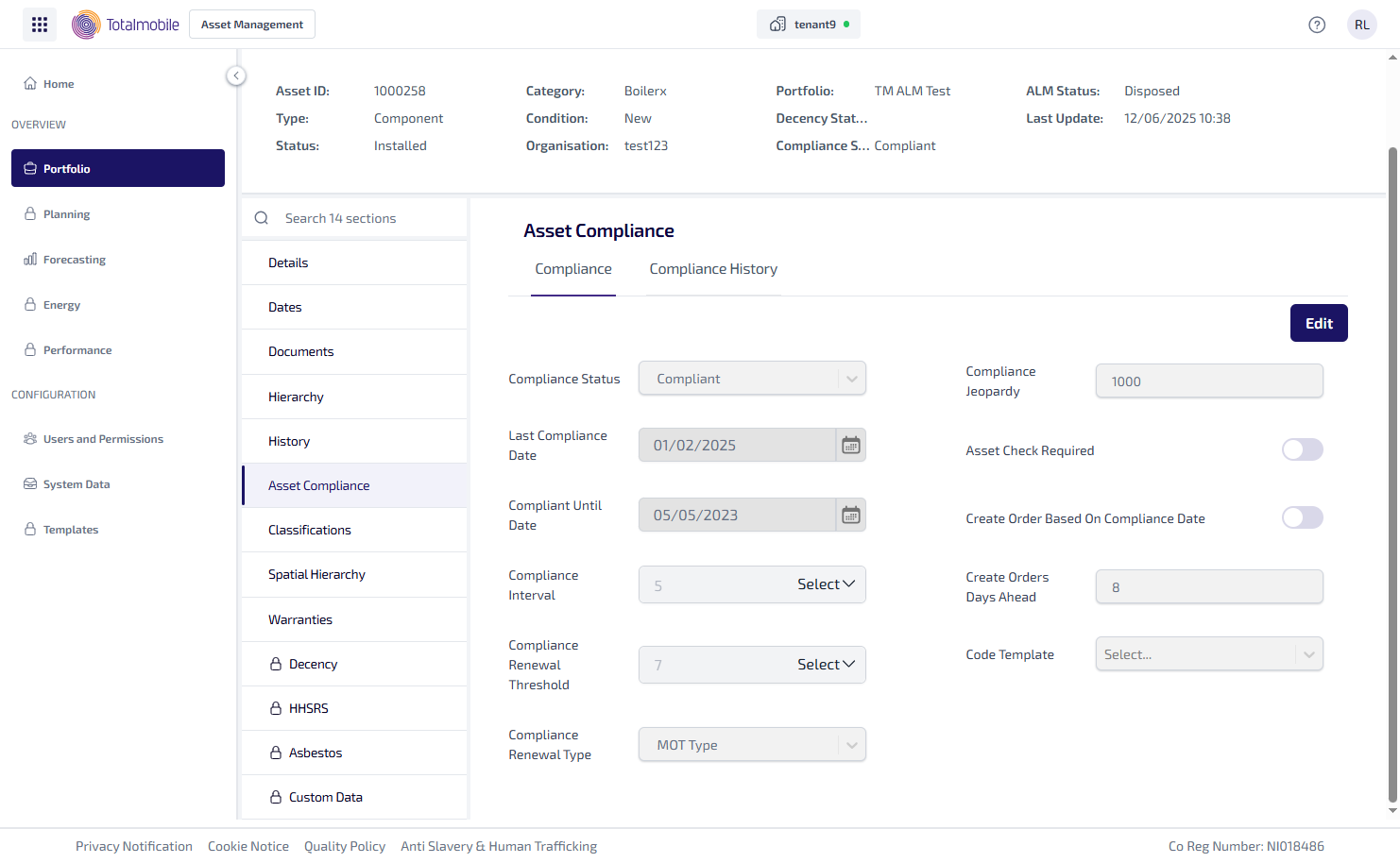Open calendar for Compliant Until Date
This screenshot has height=863, width=1400.
tap(850, 515)
